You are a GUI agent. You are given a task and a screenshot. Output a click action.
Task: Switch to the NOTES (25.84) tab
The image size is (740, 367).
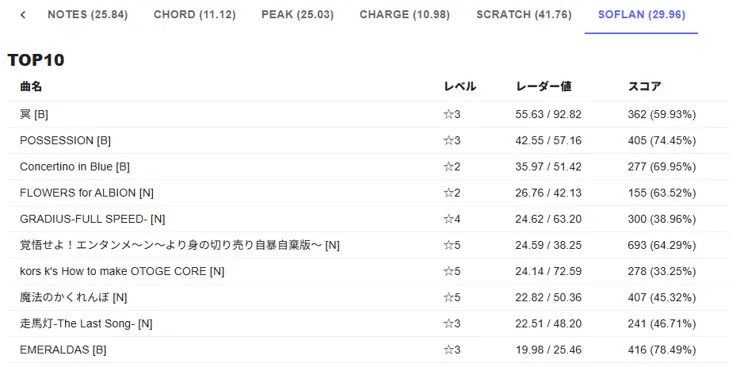88,15
